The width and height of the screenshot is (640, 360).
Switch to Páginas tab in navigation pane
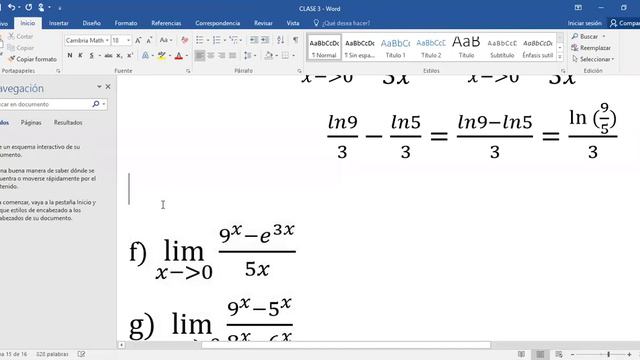pyautogui.click(x=31, y=122)
